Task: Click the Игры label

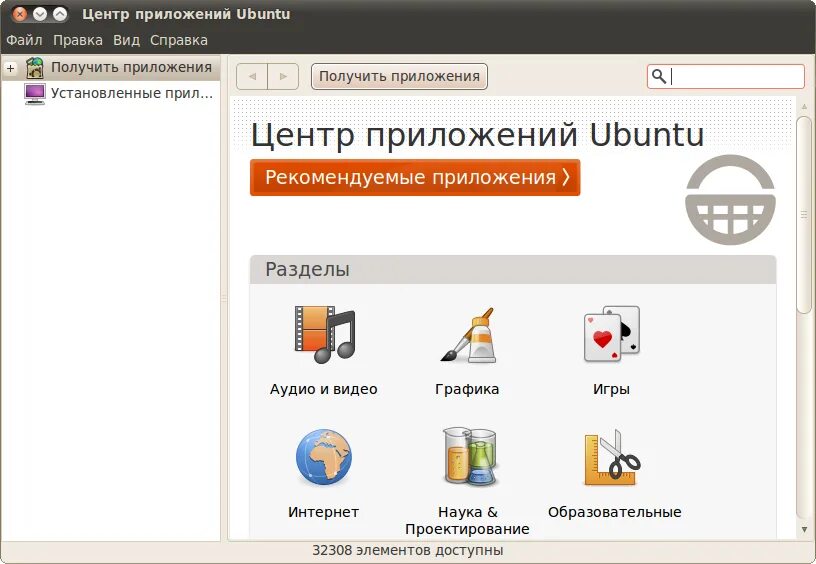Action: 611,389
